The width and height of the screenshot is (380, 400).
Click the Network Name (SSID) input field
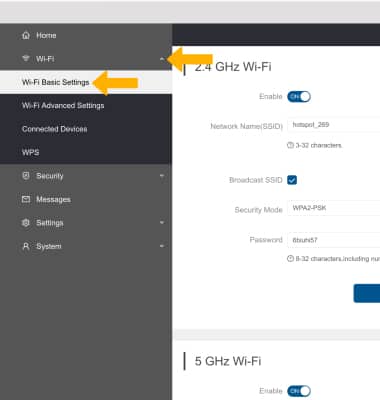334,125
